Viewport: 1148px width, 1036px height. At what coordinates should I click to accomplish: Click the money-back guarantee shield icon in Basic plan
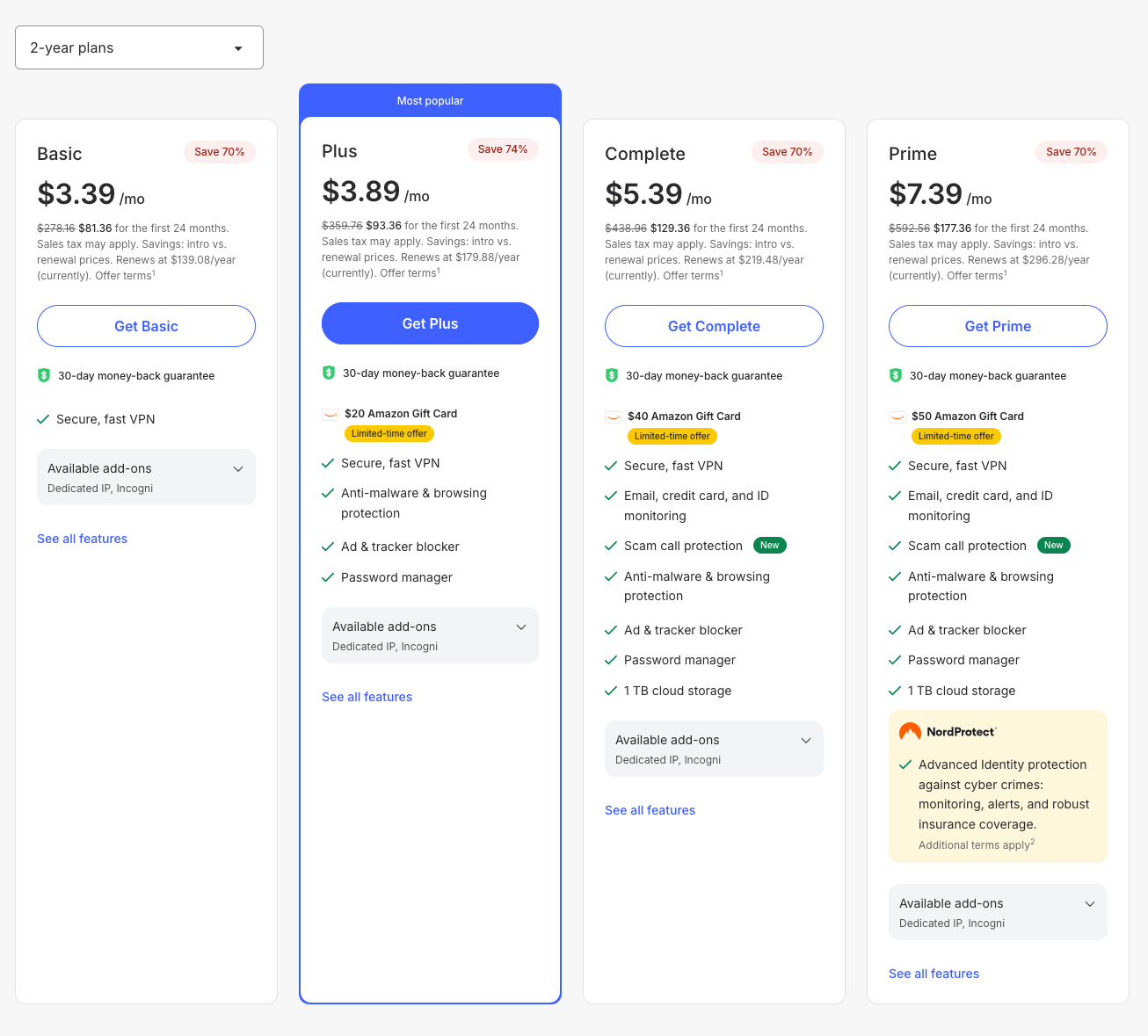pyautogui.click(x=44, y=375)
